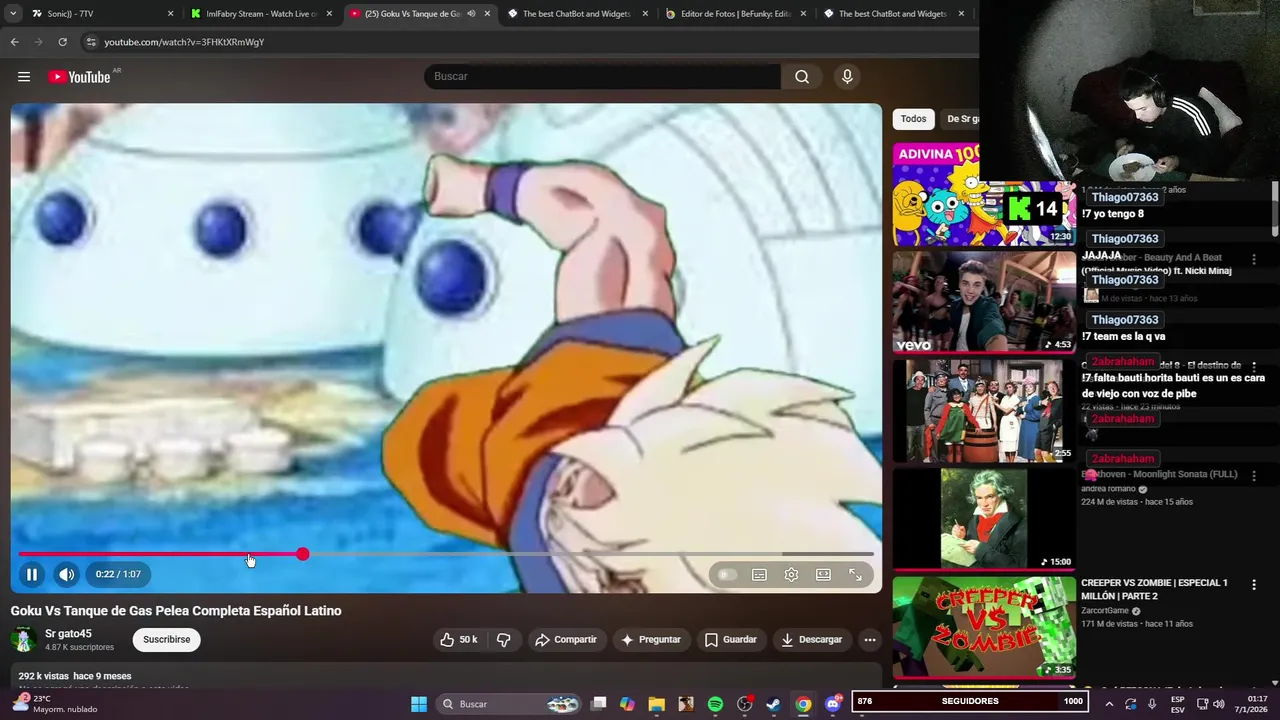This screenshot has height=720, width=1280.
Task: Click the YouTube Buscar search field
Action: (x=602, y=77)
